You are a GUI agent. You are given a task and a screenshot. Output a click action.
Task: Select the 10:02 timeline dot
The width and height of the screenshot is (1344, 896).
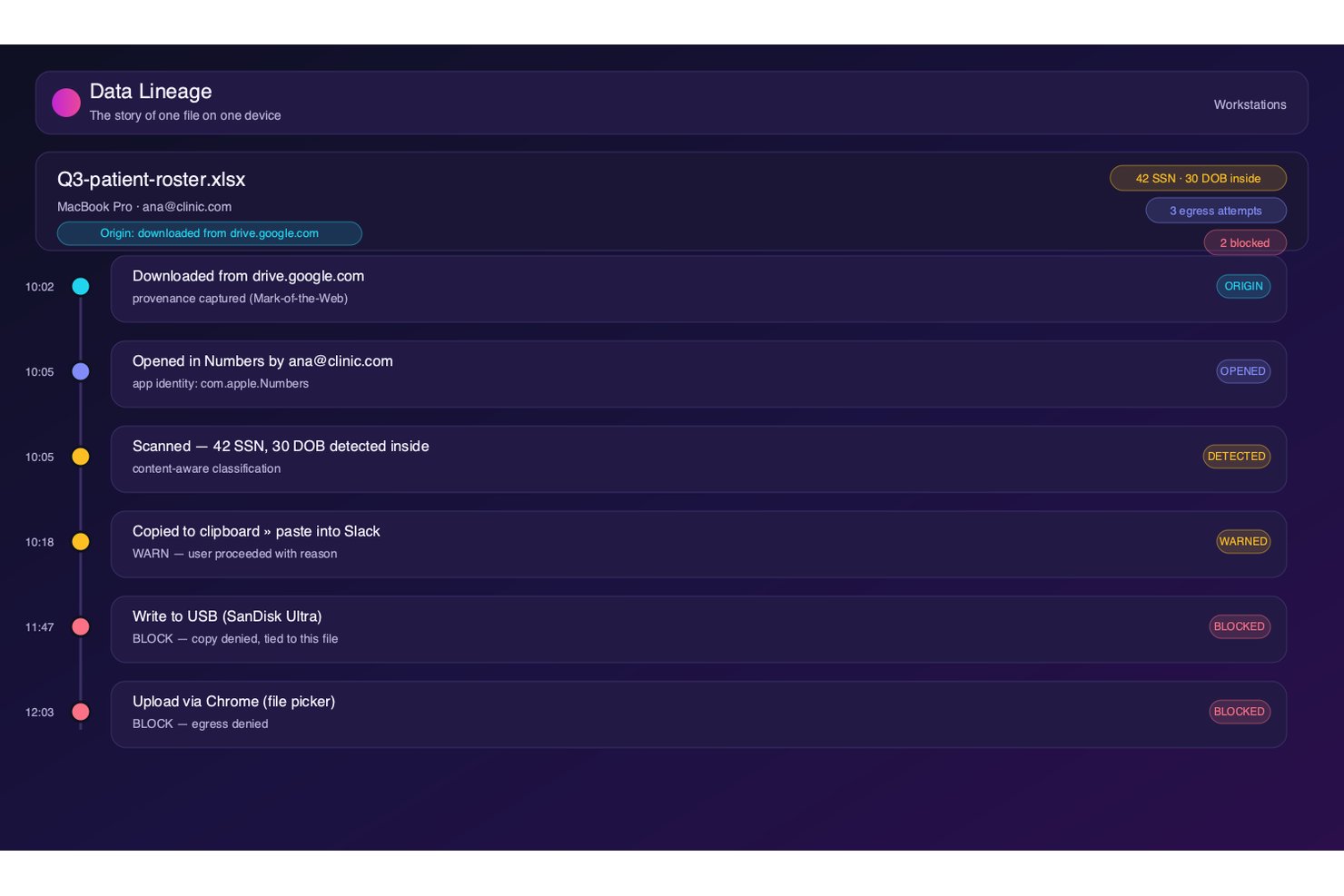(x=81, y=287)
